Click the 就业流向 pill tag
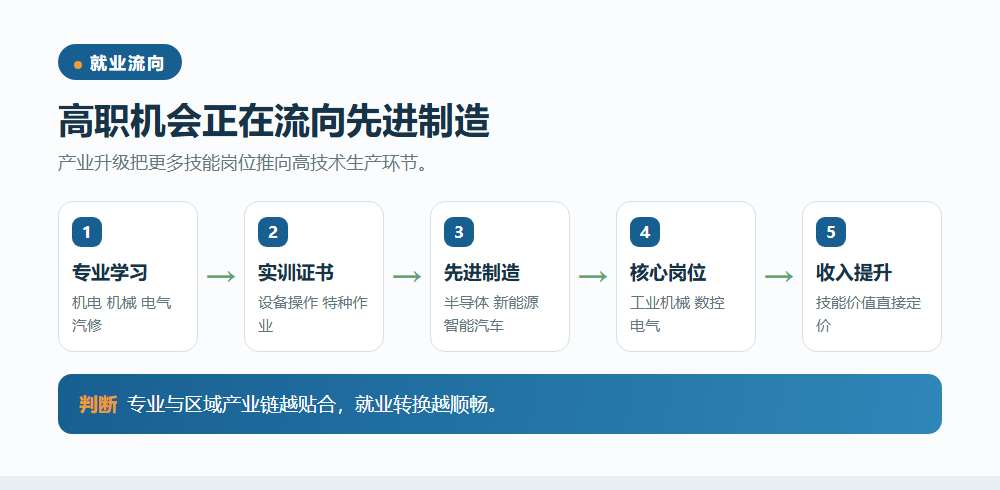1000x490 pixels. coord(120,62)
